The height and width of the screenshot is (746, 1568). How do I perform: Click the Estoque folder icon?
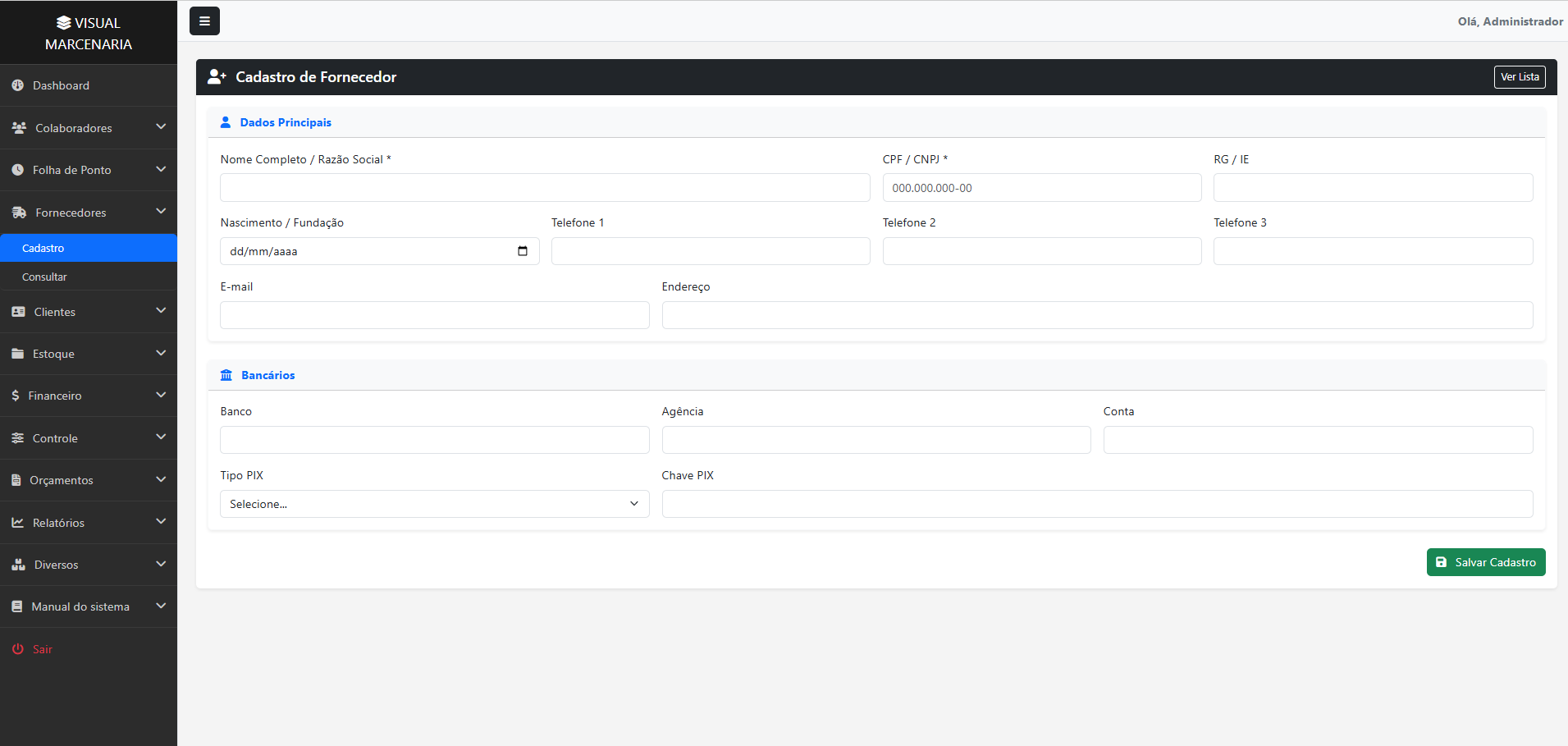[x=18, y=354]
